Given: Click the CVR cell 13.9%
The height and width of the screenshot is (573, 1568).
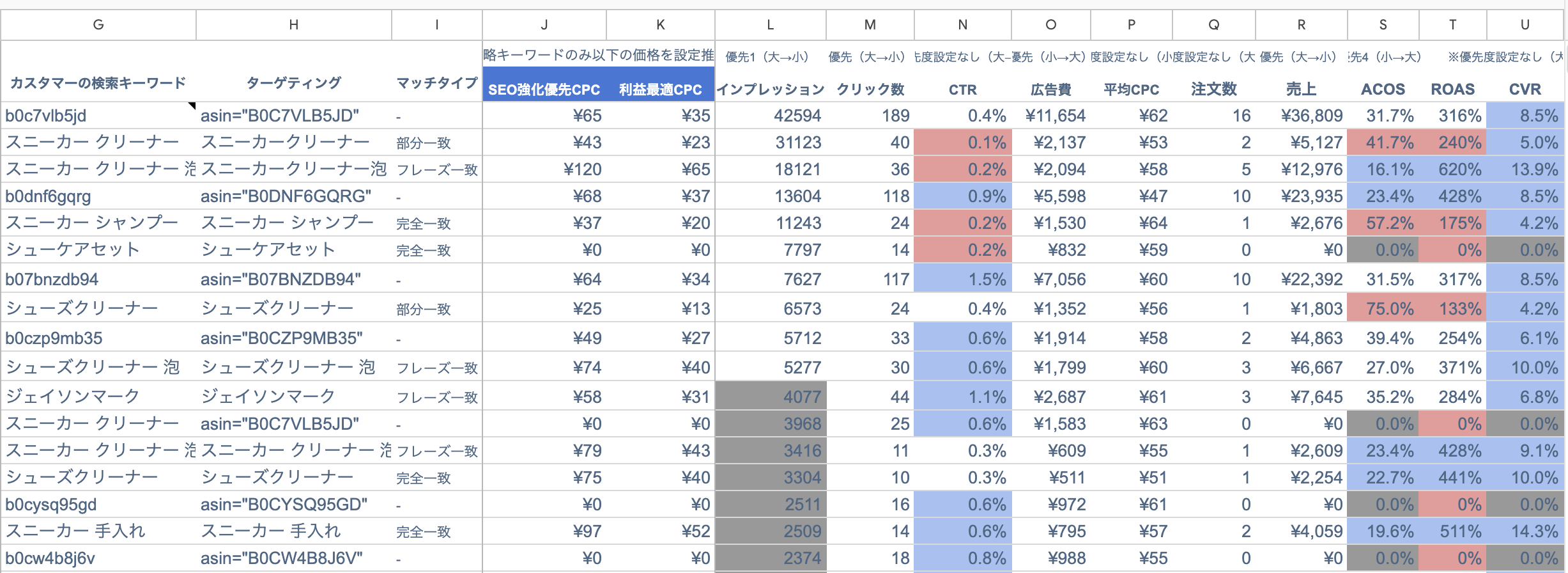Looking at the screenshot, I should pos(1525,169).
